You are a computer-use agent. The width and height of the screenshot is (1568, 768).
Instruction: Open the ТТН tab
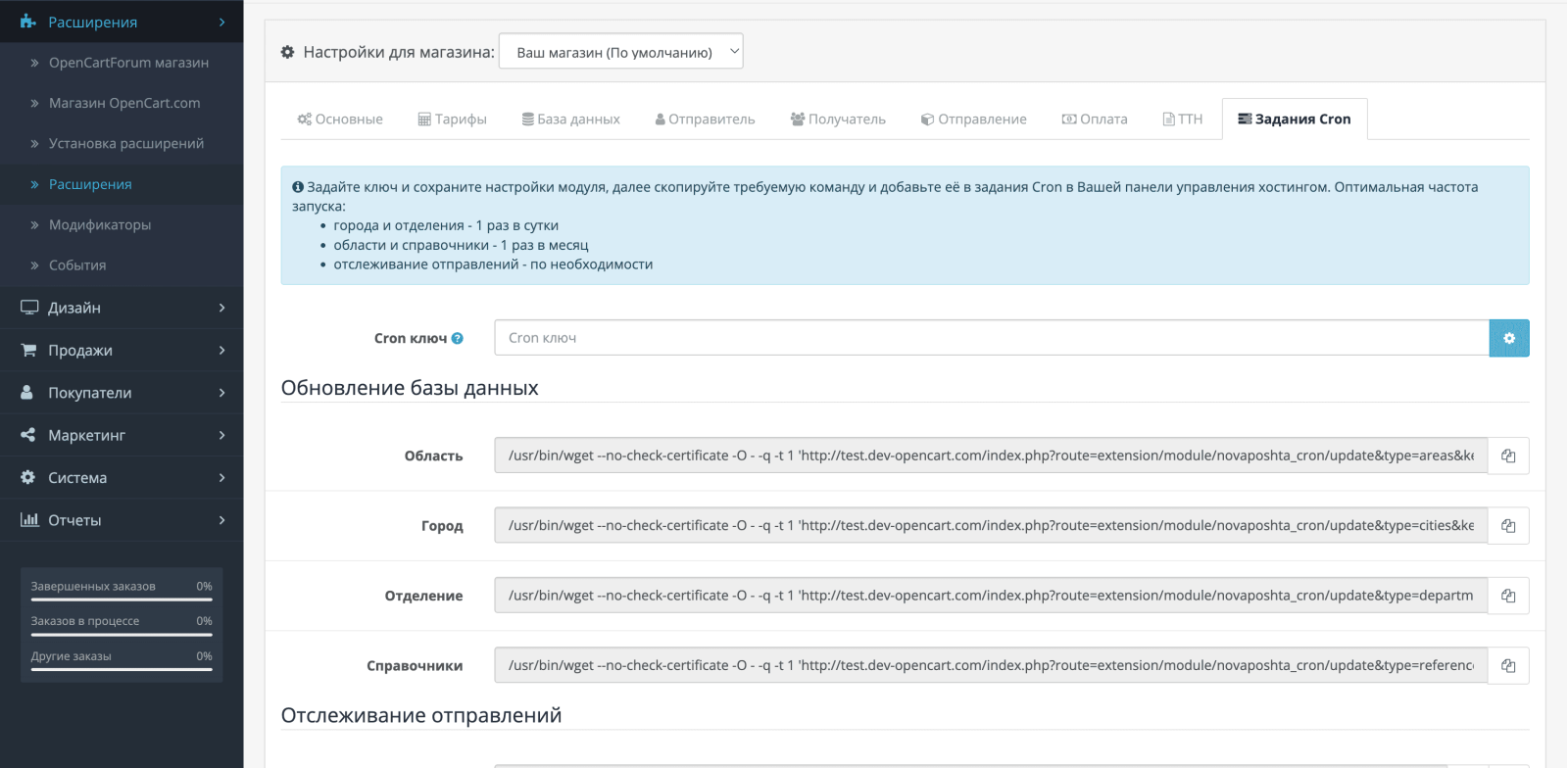1183,120
